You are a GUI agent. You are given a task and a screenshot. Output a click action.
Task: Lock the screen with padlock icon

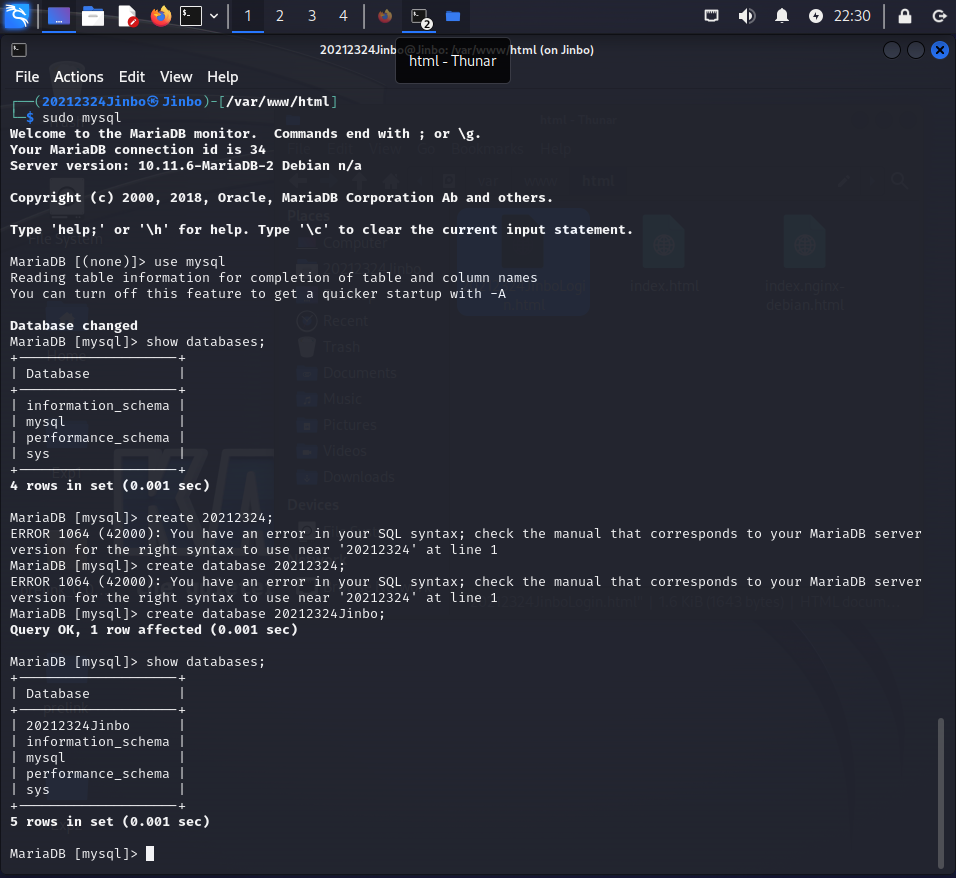[x=905, y=16]
